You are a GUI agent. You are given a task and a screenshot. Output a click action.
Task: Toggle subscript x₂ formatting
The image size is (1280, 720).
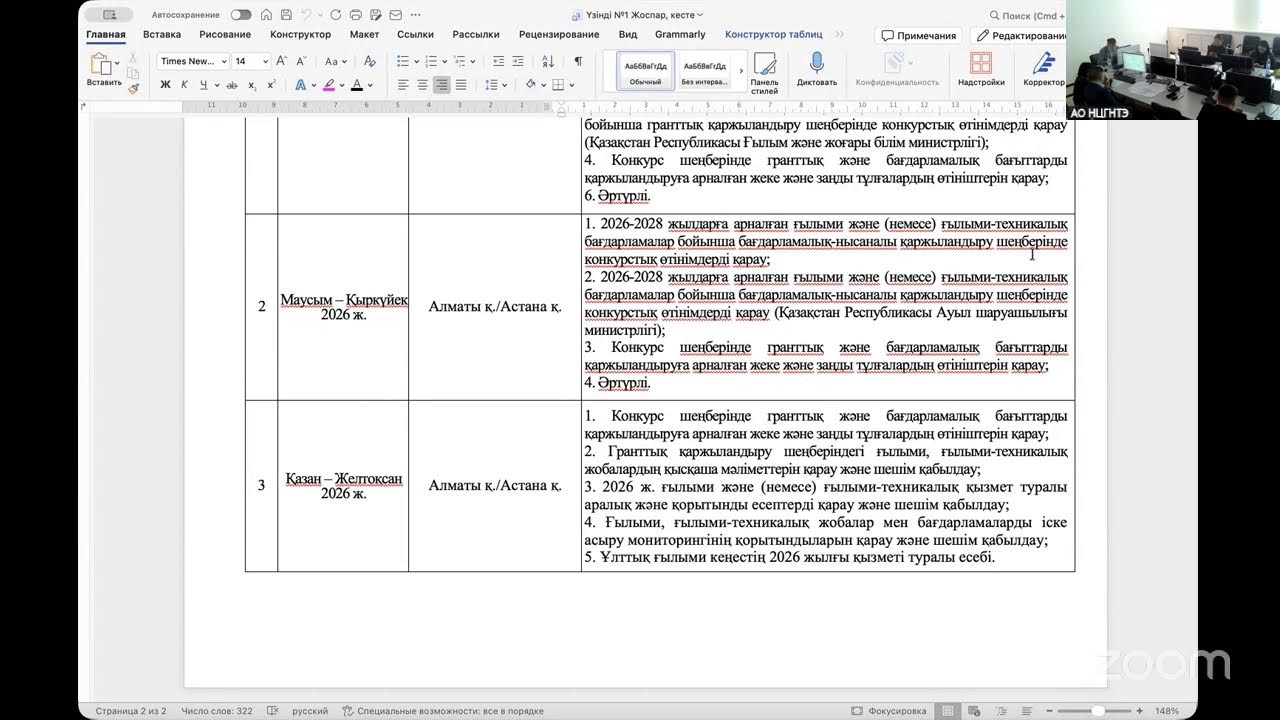pyautogui.click(x=252, y=85)
